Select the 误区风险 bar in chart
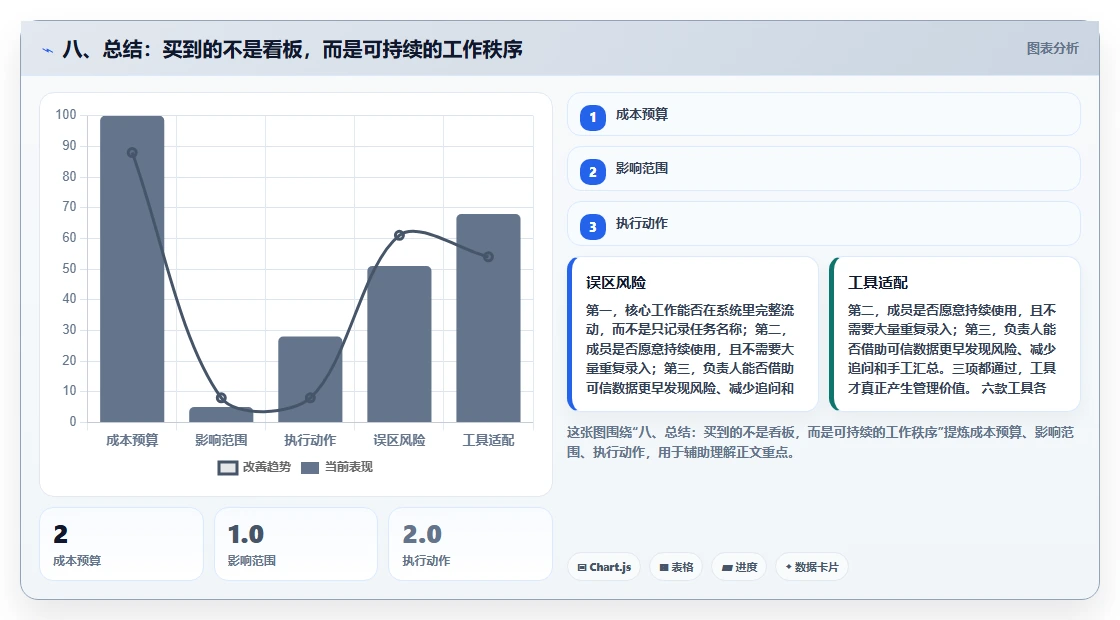1120x620 pixels. [399, 344]
